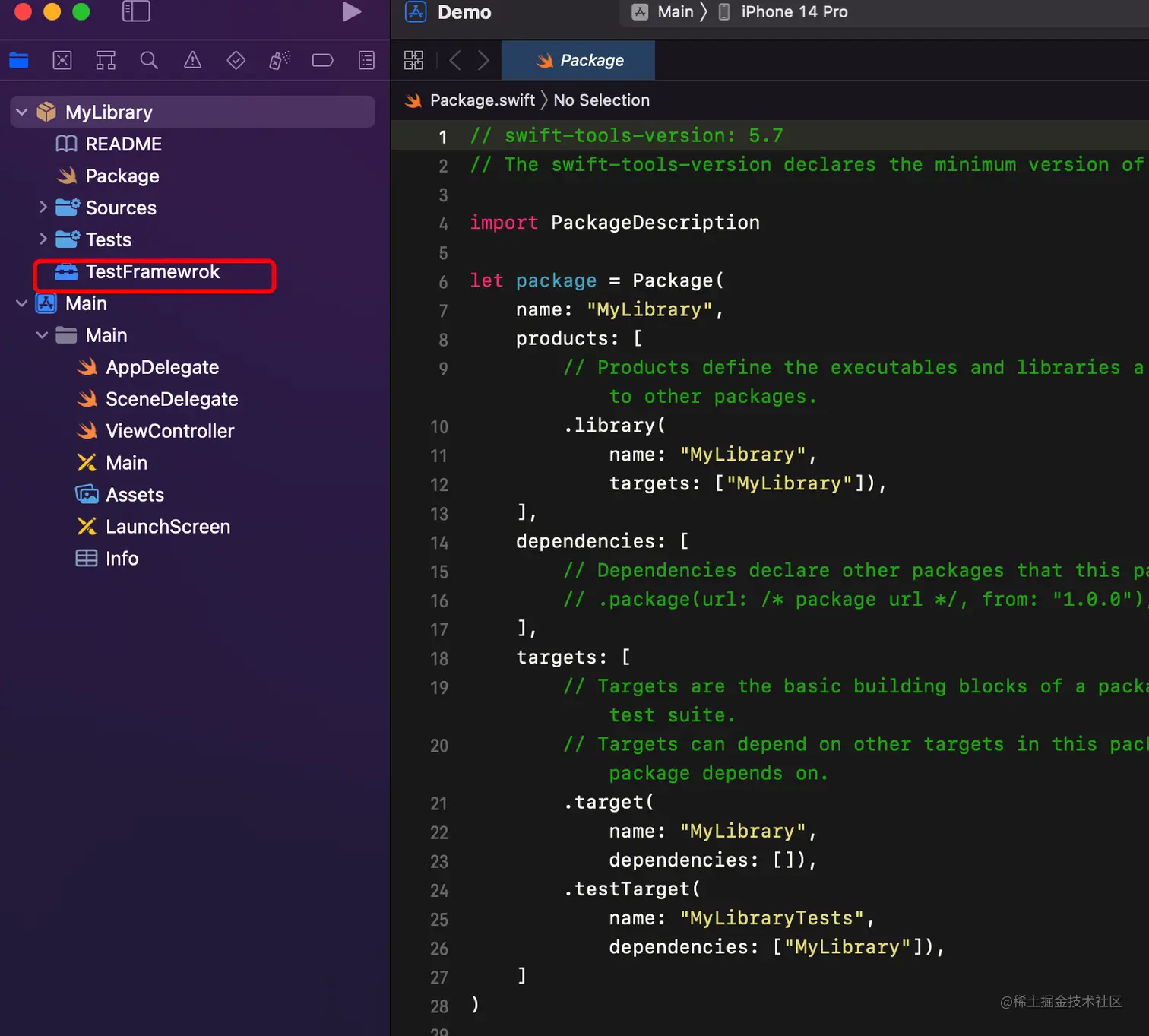This screenshot has width=1149, height=1036.
Task: Open the Assets catalog
Action: coord(135,495)
